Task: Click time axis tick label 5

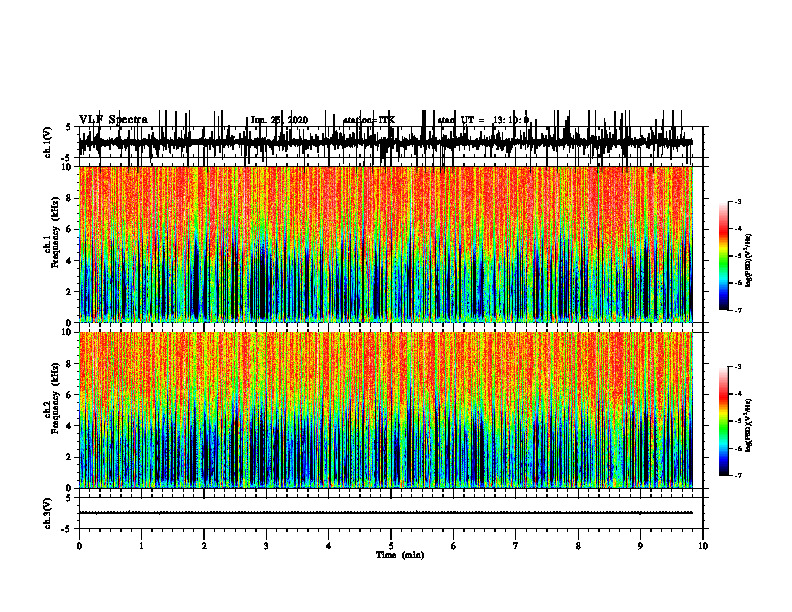Action: (x=391, y=545)
